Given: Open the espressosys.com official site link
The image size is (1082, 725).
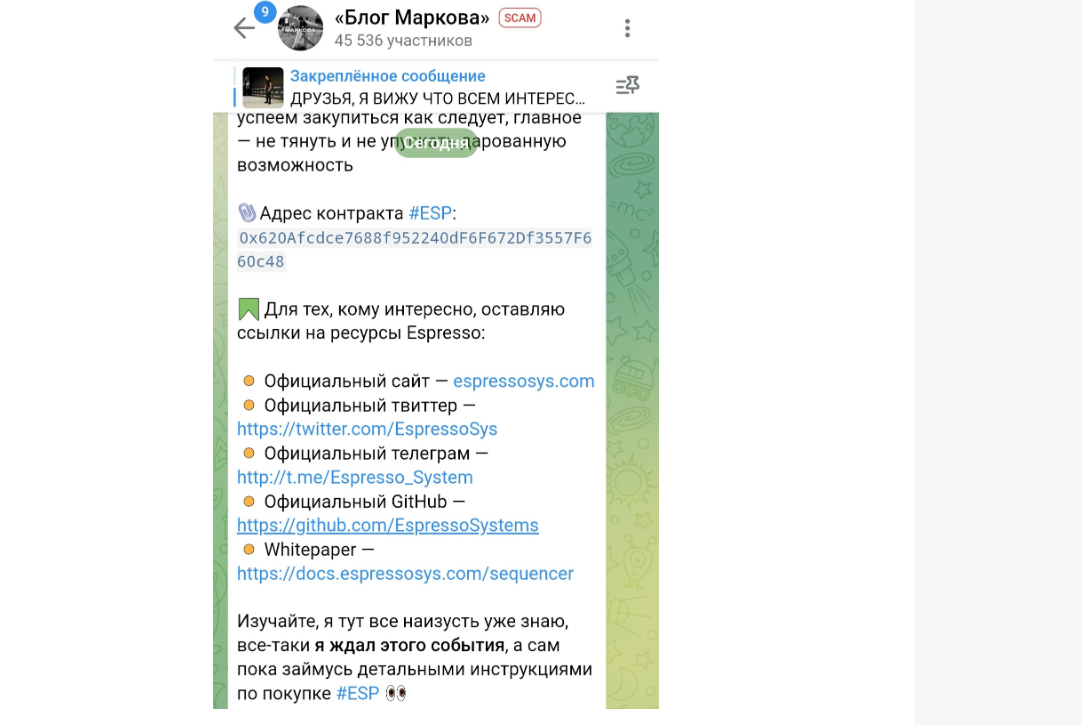Looking at the screenshot, I should point(524,381).
